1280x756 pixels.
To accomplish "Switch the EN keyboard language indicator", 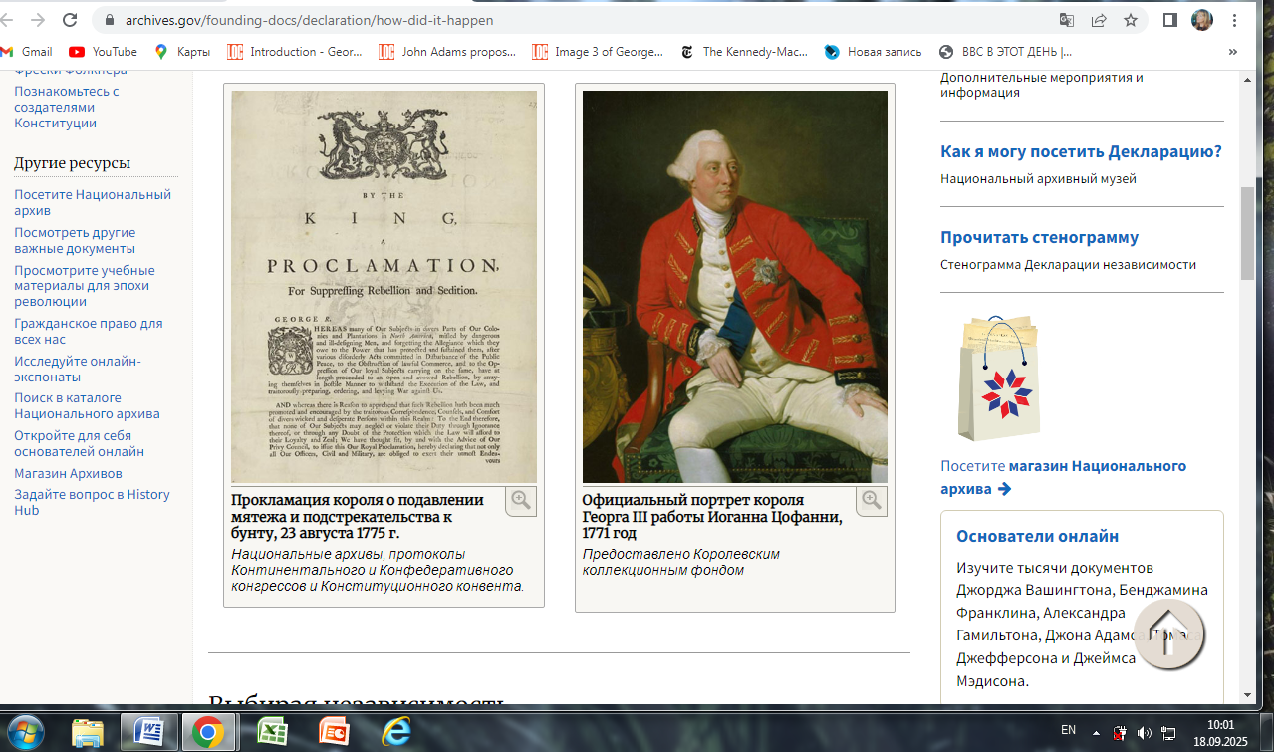I will [1068, 731].
